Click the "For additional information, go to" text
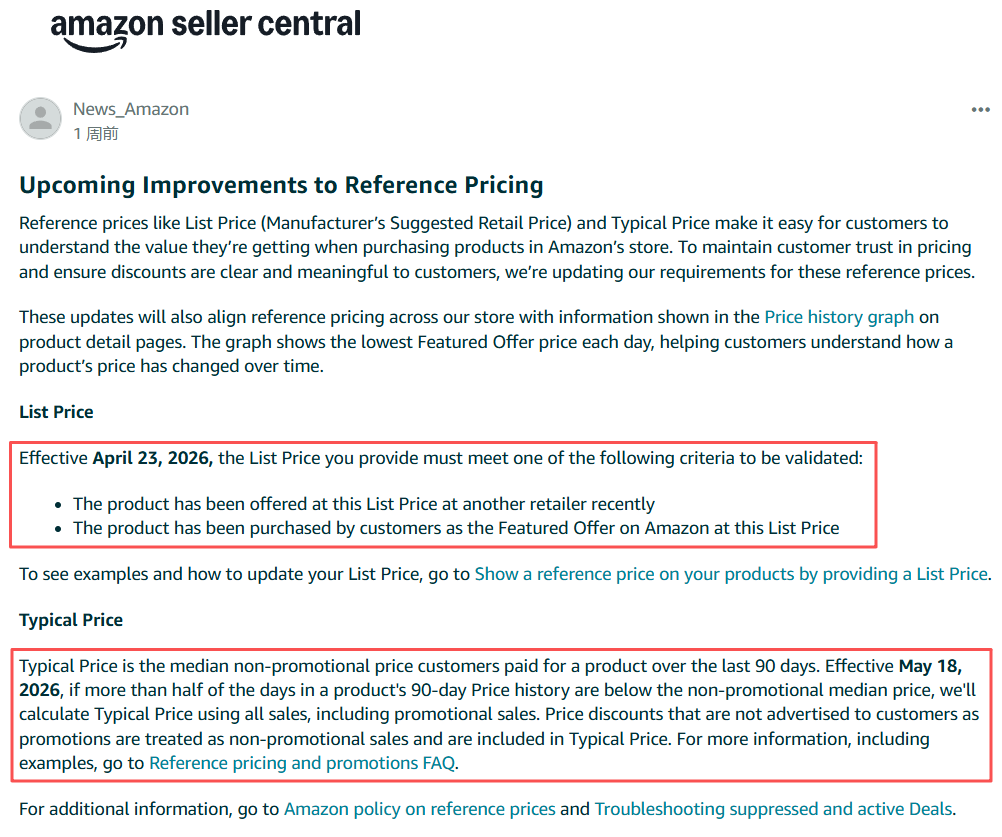This screenshot has width=1002, height=837. click(x=149, y=809)
